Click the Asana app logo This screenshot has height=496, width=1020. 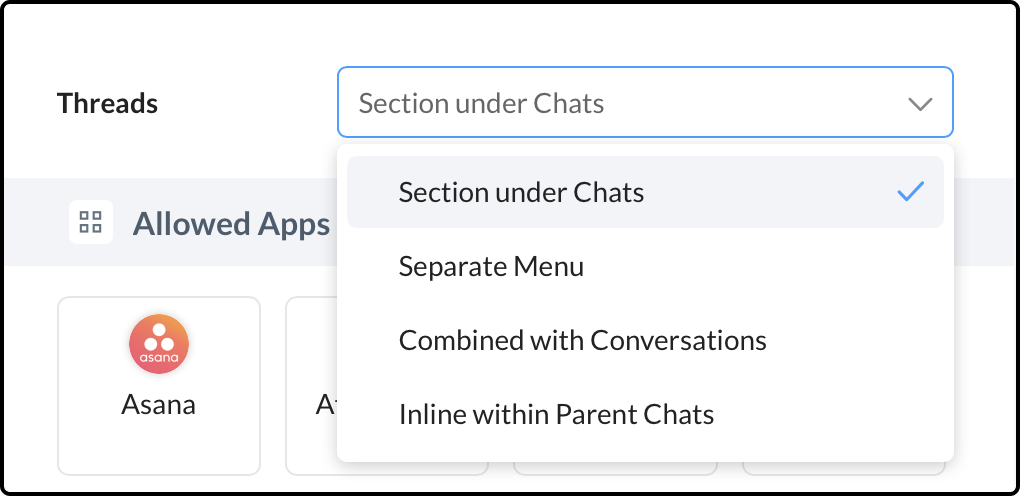click(x=159, y=344)
